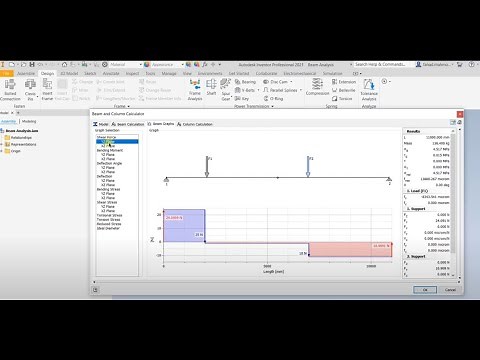
Task: Click the user account icon
Action: click(418, 64)
